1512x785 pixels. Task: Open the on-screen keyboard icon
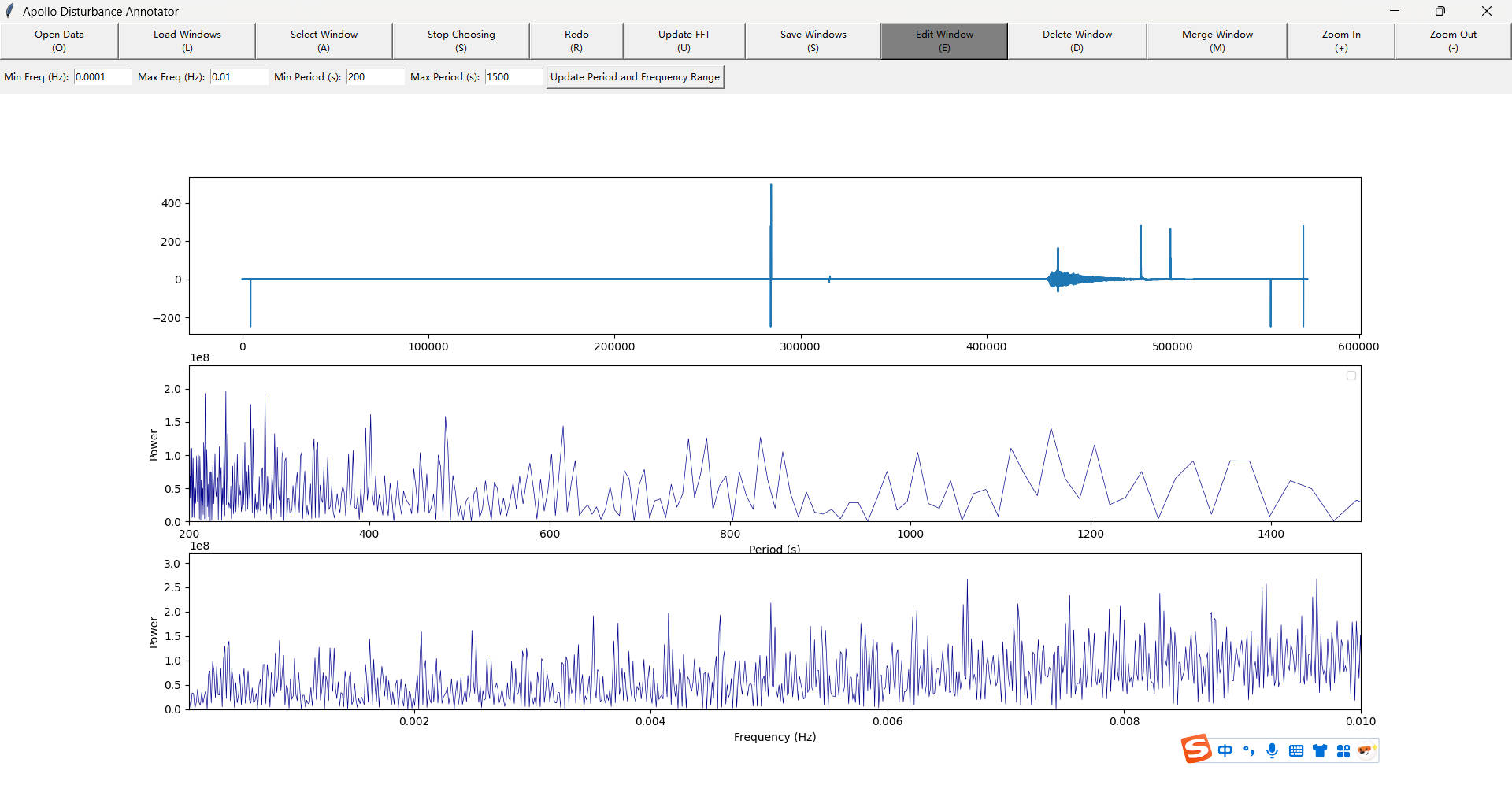(1296, 750)
